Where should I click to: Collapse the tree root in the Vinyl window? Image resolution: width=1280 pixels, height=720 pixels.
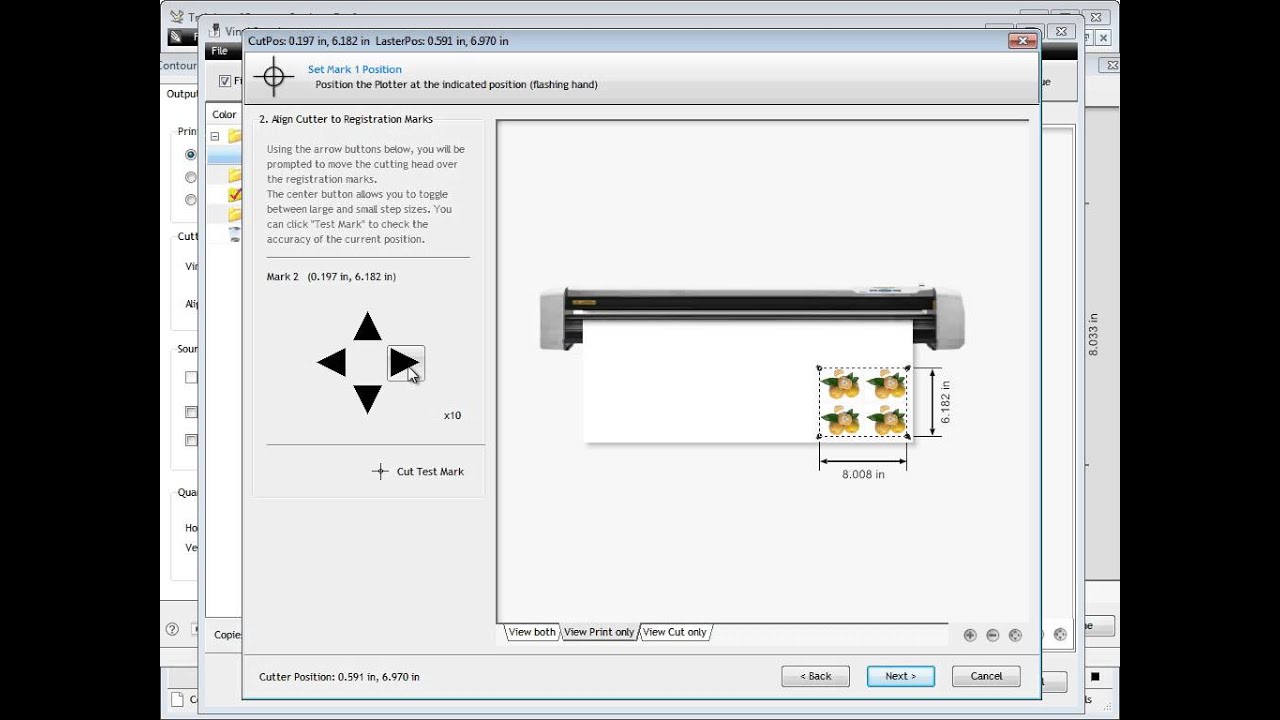pyautogui.click(x=215, y=136)
